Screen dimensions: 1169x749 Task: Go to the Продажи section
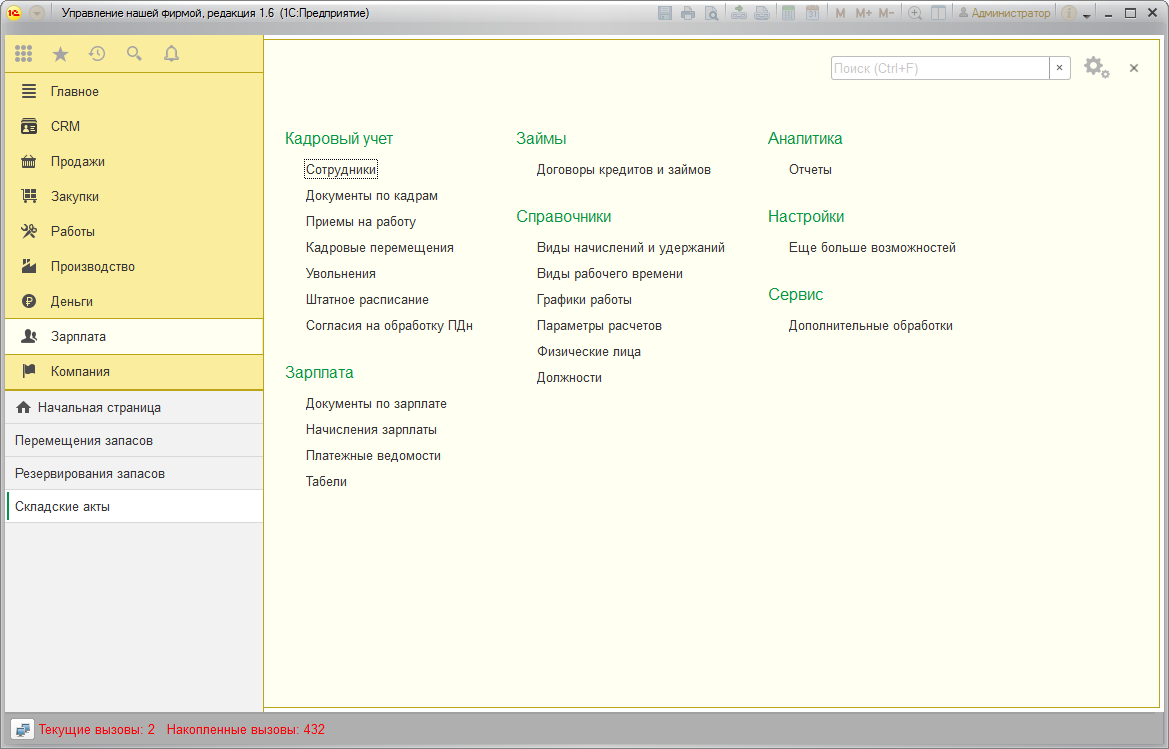point(134,161)
